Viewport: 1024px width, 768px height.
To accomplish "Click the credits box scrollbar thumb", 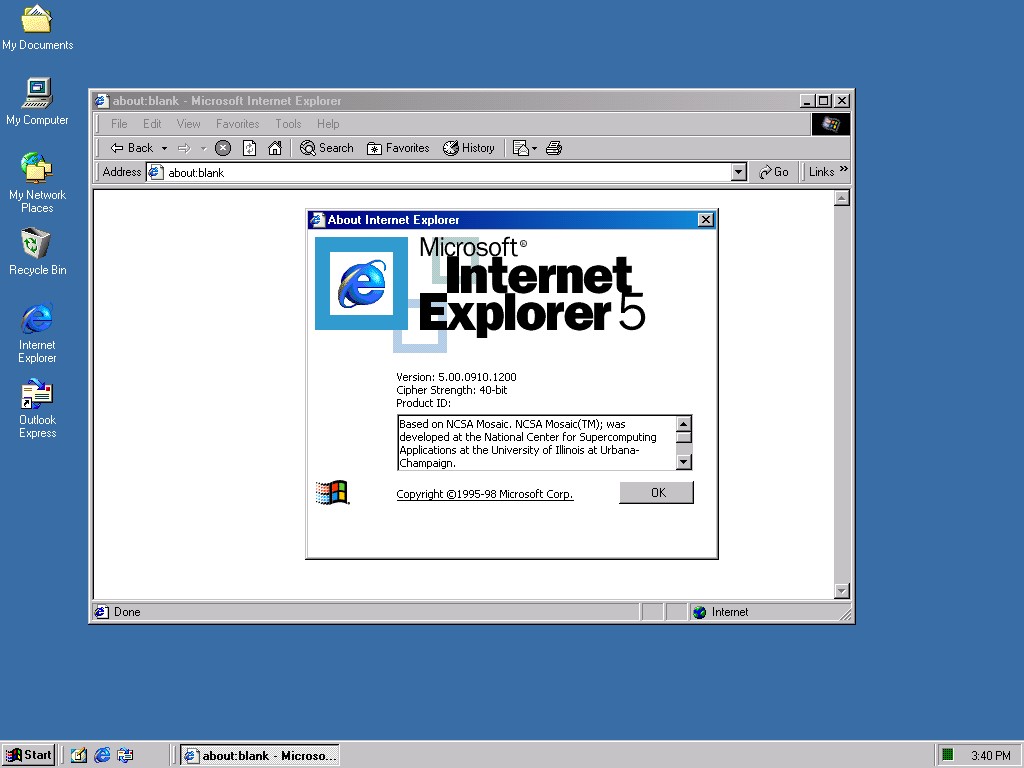I will 684,437.
